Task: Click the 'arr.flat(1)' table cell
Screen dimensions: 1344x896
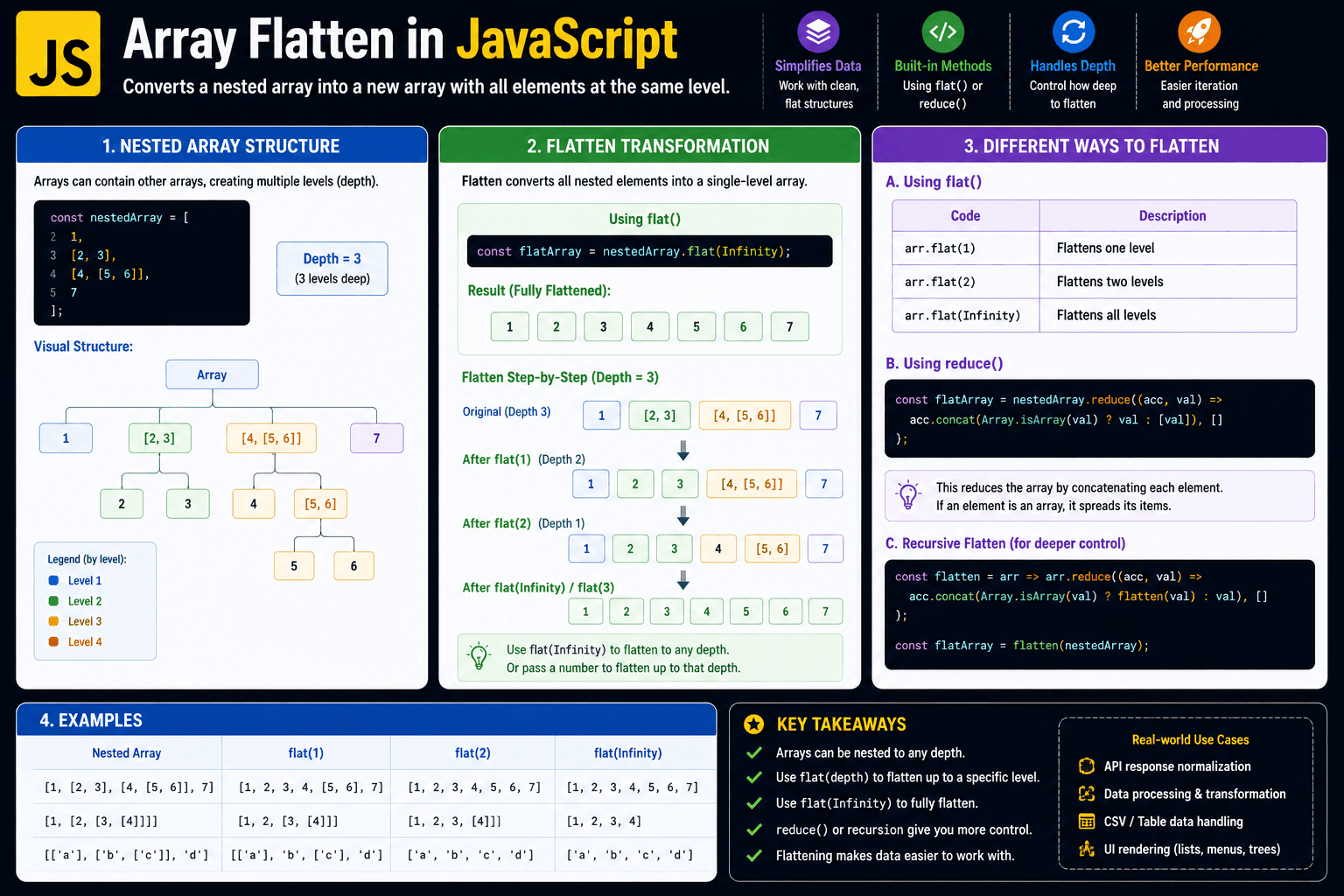Action: coord(965,248)
